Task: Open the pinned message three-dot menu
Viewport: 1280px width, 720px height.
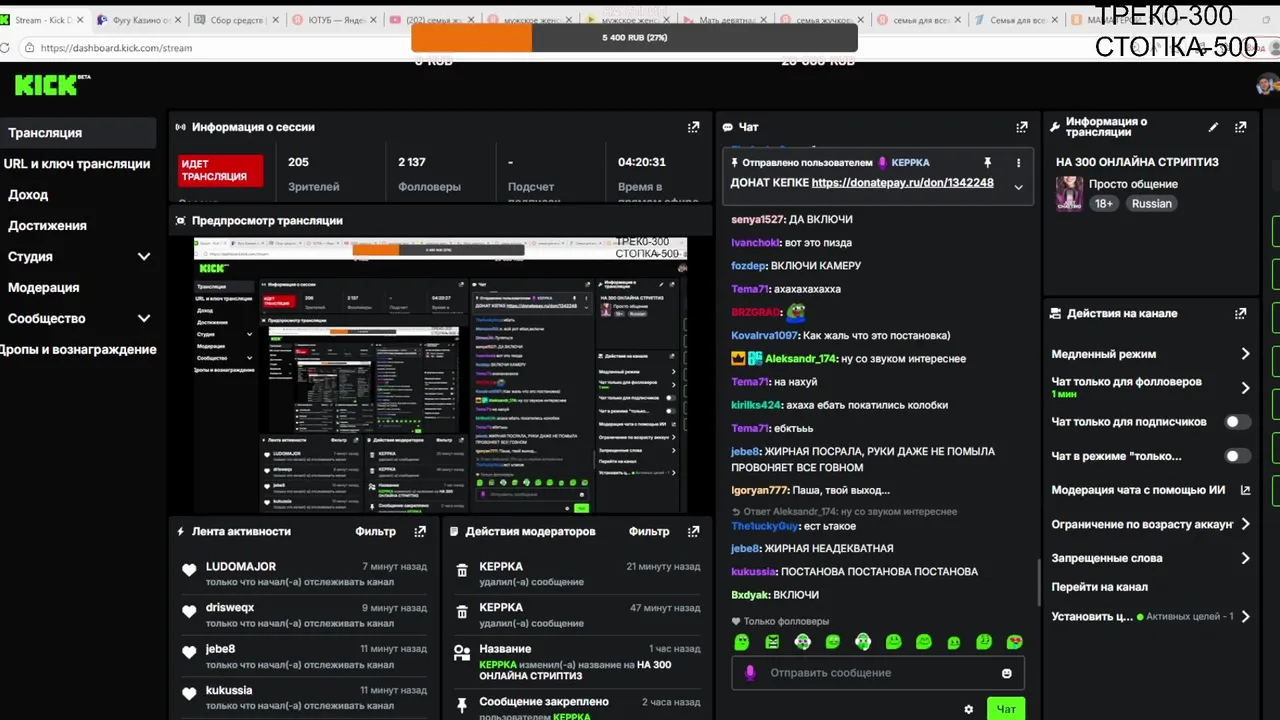Action: point(1018,162)
